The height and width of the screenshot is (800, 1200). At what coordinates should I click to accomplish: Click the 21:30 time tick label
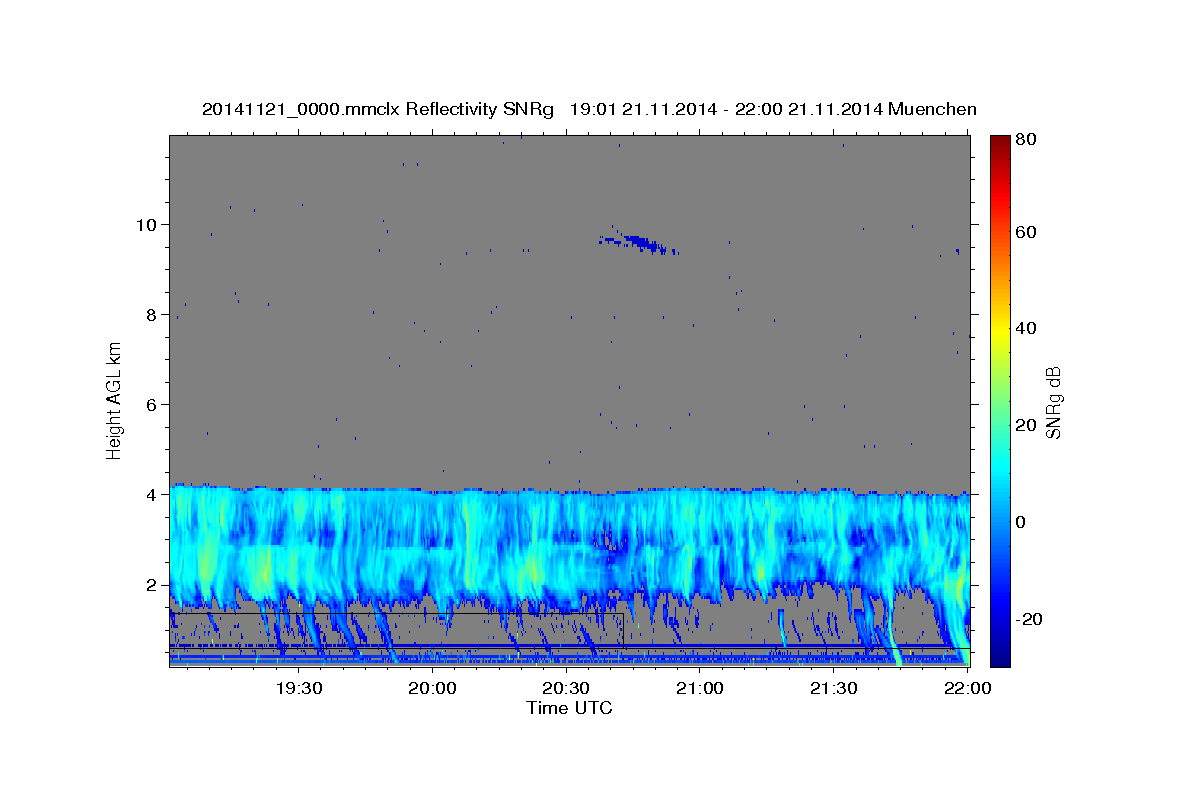coord(833,688)
